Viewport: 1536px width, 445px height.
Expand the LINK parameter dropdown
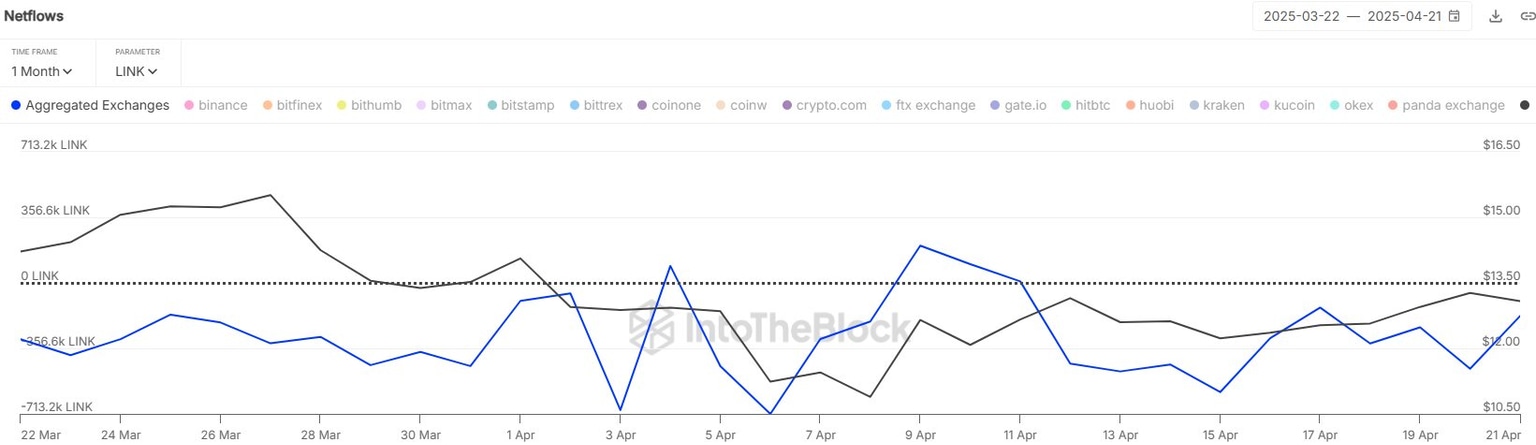coord(136,71)
